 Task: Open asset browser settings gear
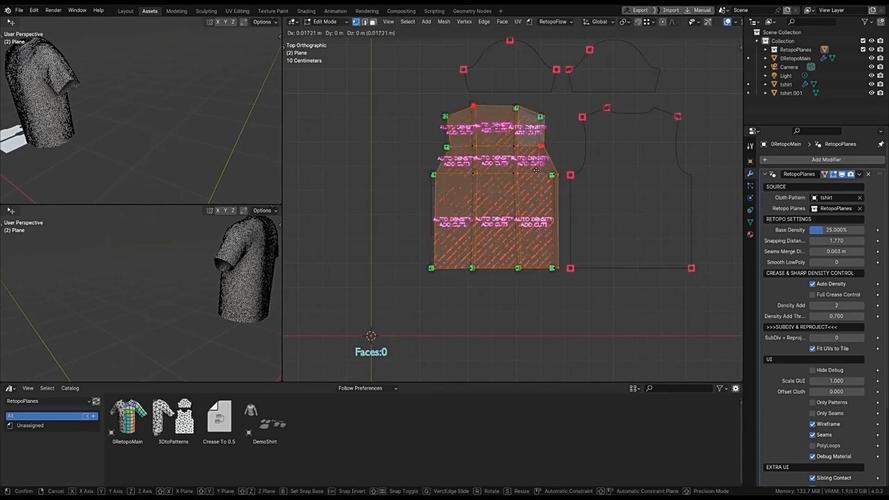pos(736,388)
